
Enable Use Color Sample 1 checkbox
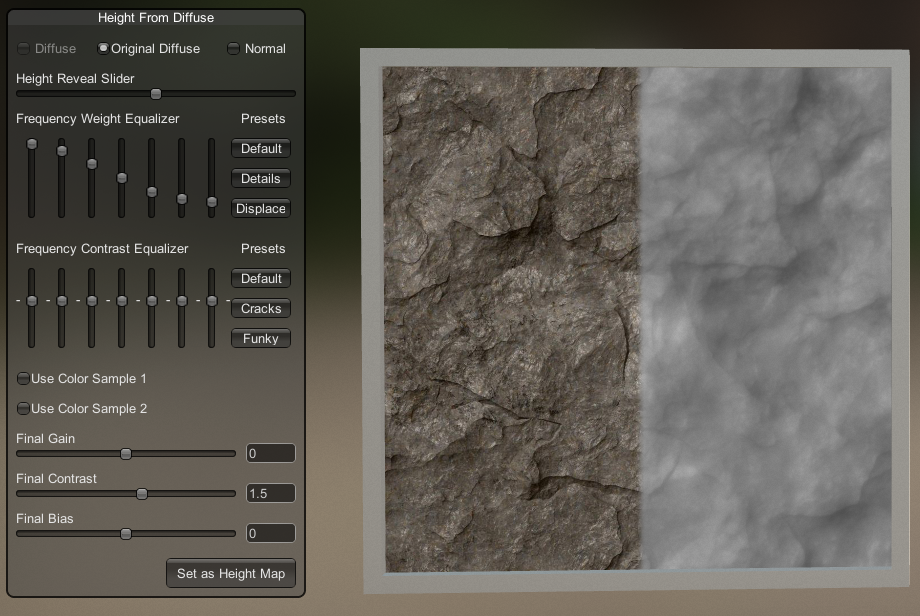23,379
